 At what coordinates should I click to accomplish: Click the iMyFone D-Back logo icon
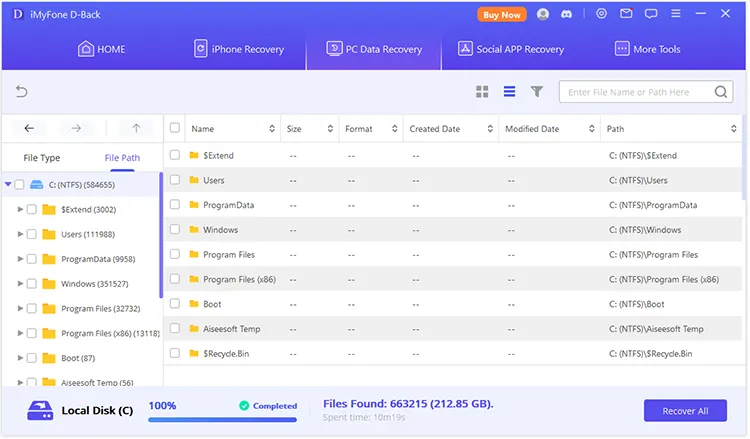[18, 14]
